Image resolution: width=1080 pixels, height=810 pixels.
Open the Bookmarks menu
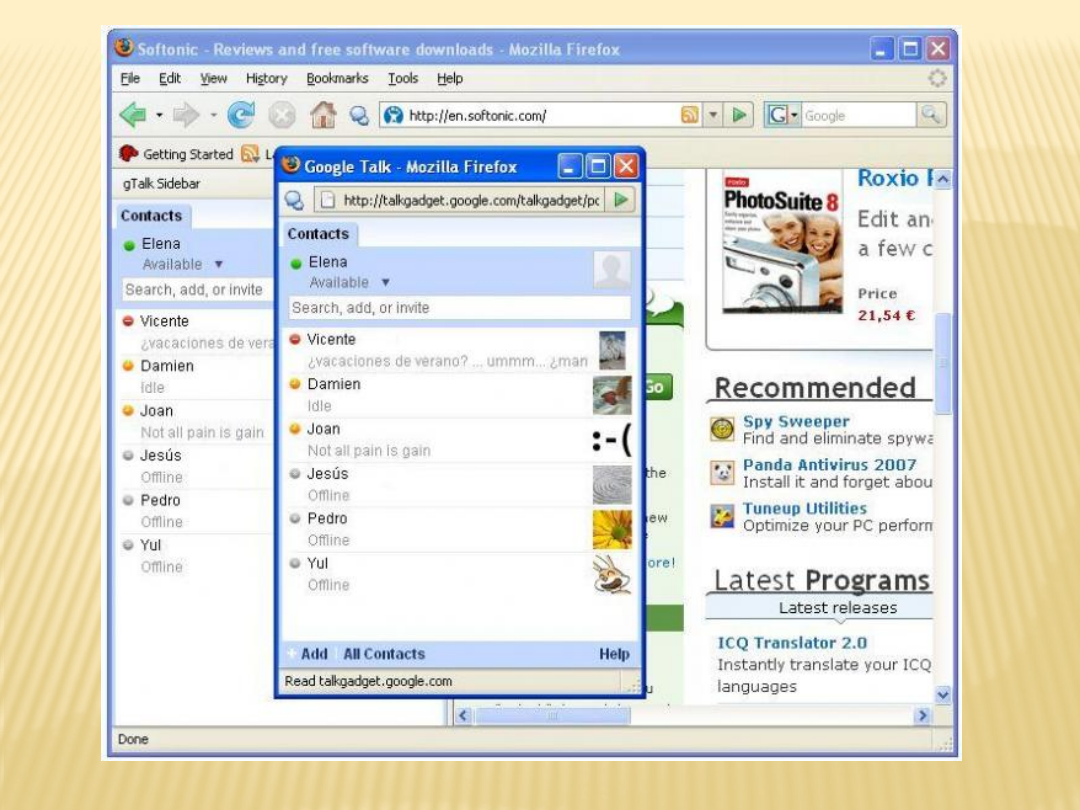pos(338,78)
